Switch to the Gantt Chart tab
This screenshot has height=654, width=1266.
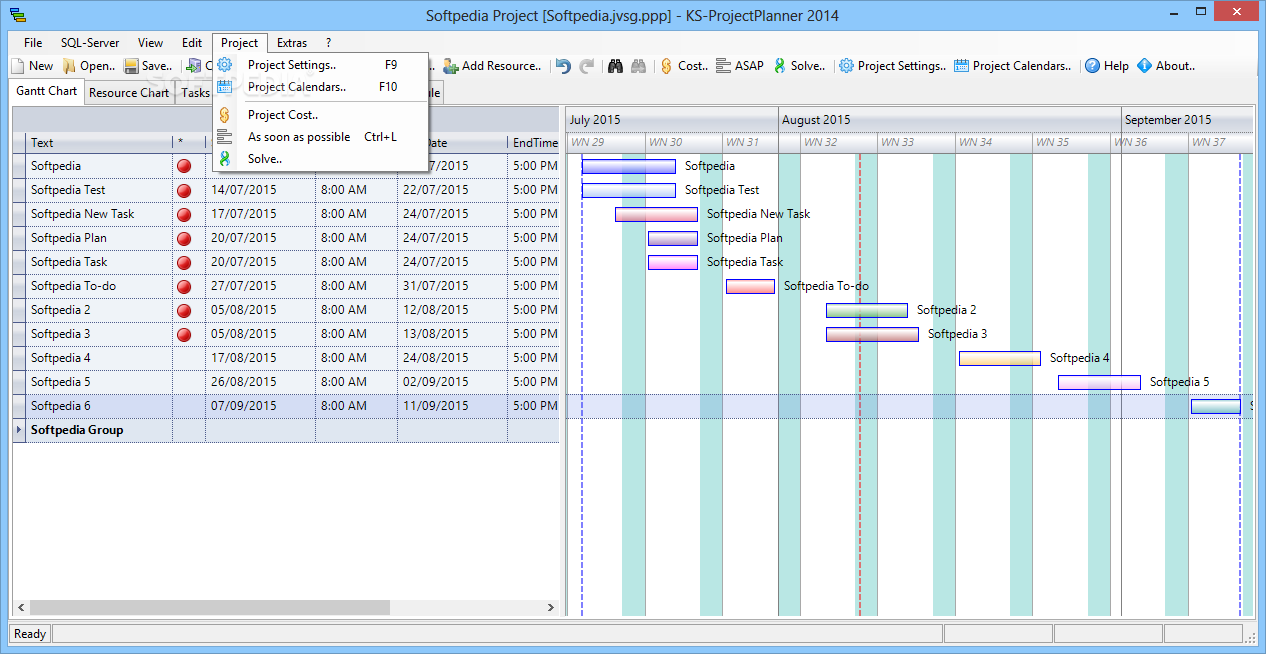(47, 91)
